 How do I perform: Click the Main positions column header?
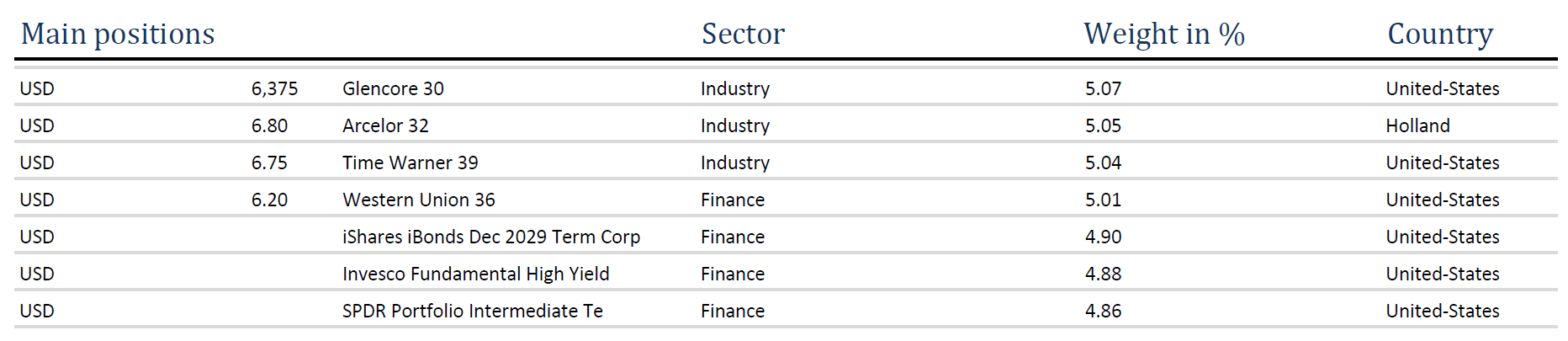click(118, 34)
